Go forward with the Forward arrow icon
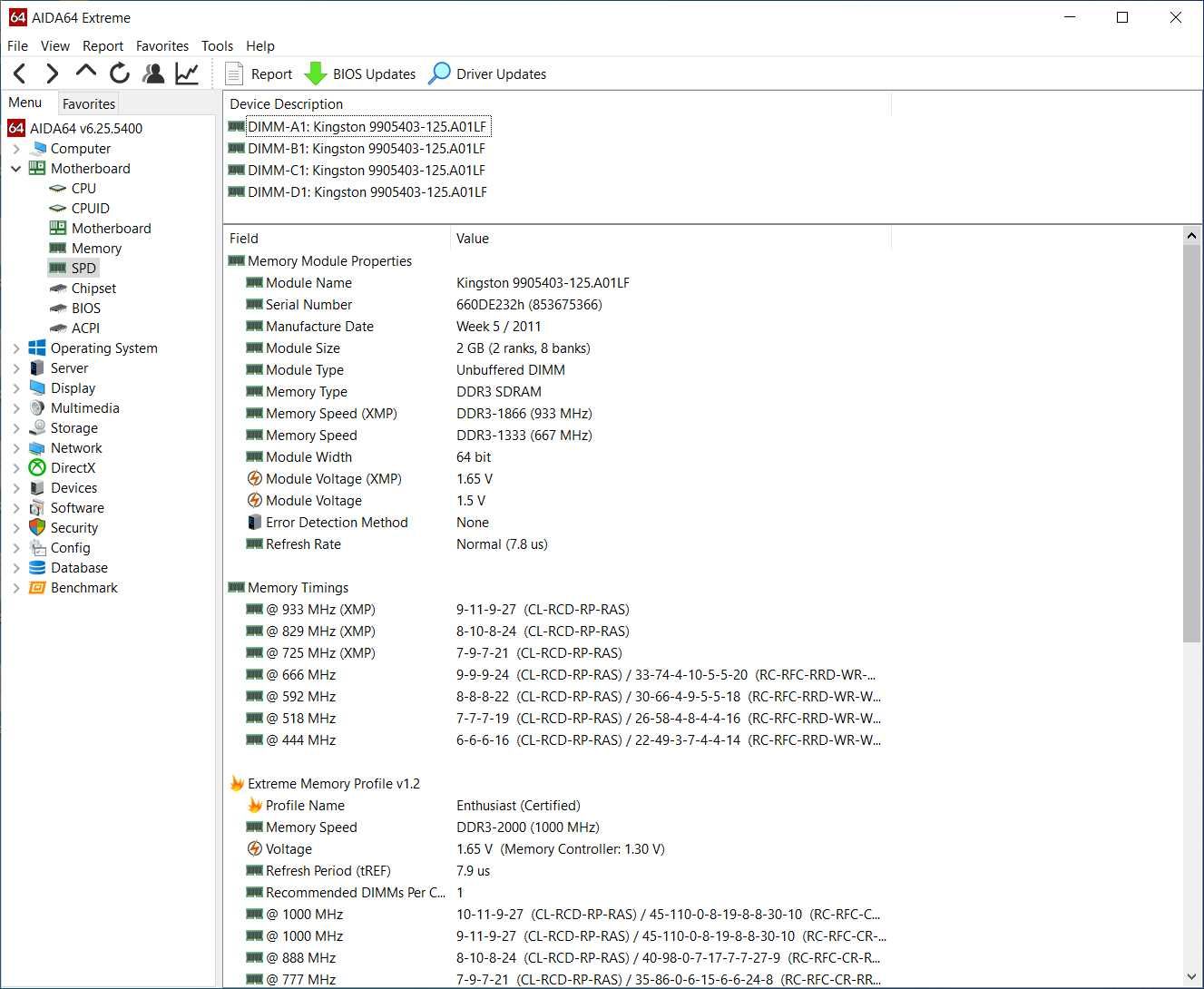This screenshot has height=989, width=1204. [53, 73]
